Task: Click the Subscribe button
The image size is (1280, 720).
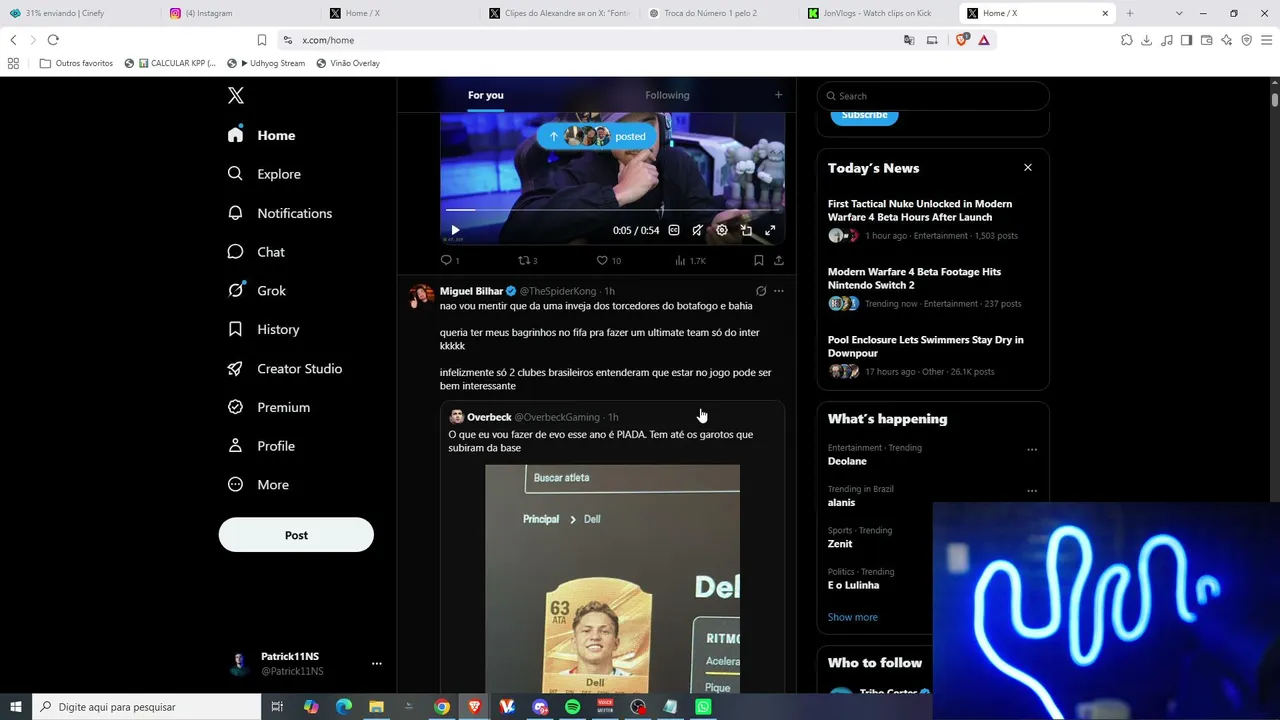Action: click(x=865, y=115)
